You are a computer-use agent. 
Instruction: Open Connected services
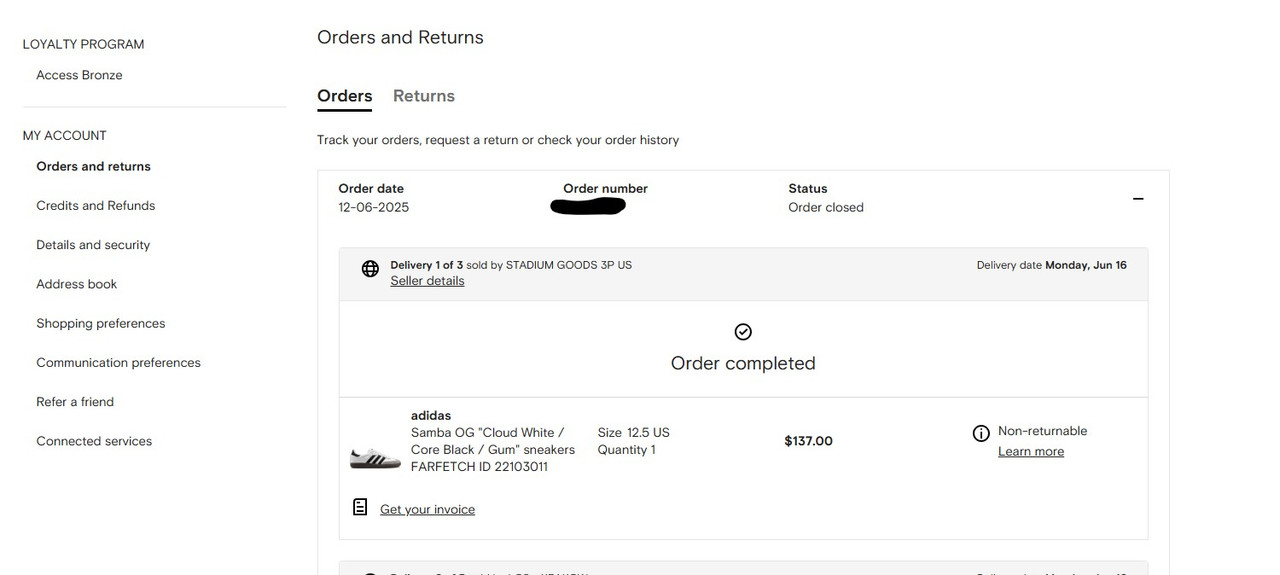pyautogui.click(x=94, y=441)
